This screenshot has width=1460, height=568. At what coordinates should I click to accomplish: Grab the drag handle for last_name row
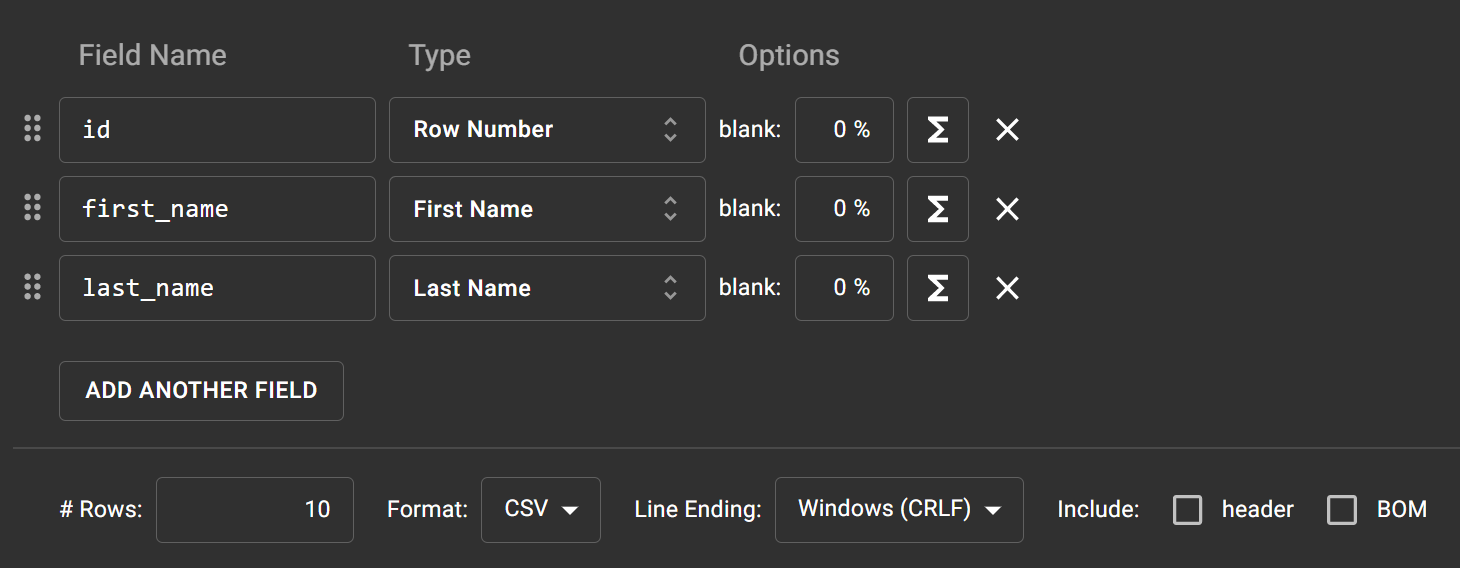(x=32, y=287)
